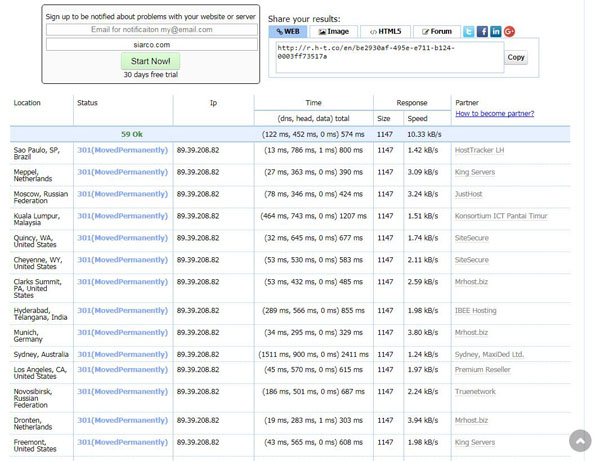
Task: Select Kuala Lumpur time 1207 ms cell
Action: (x=313, y=216)
